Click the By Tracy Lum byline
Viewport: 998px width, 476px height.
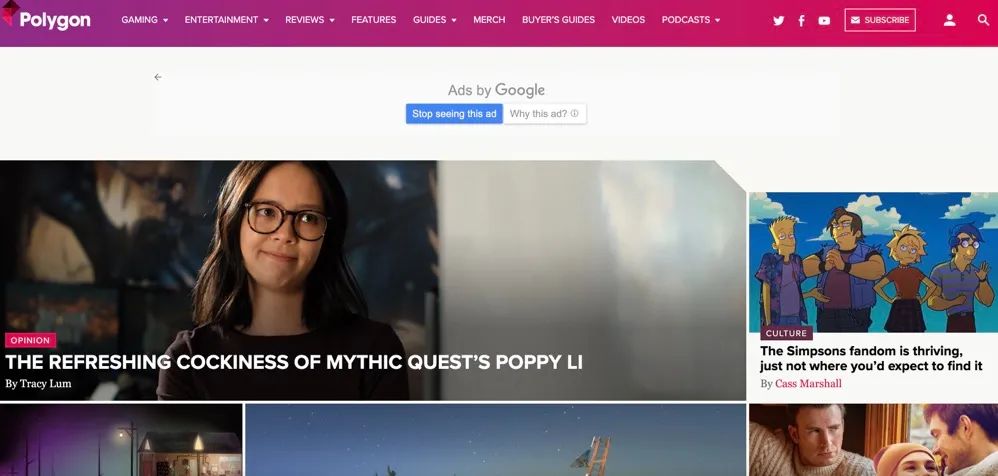point(38,384)
